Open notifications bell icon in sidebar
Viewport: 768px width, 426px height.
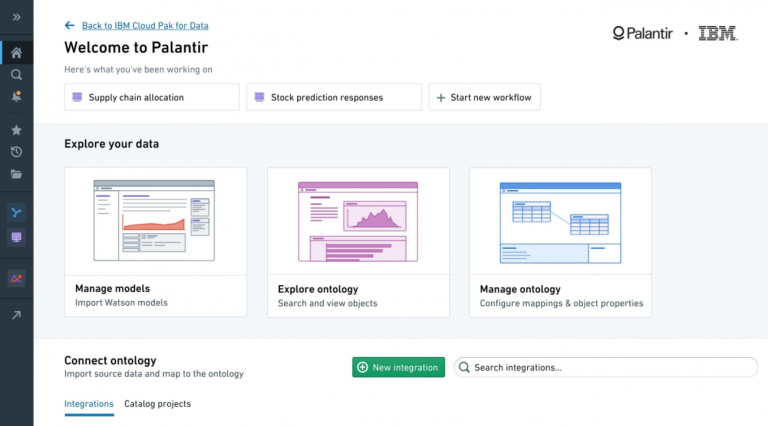(17, 96)
